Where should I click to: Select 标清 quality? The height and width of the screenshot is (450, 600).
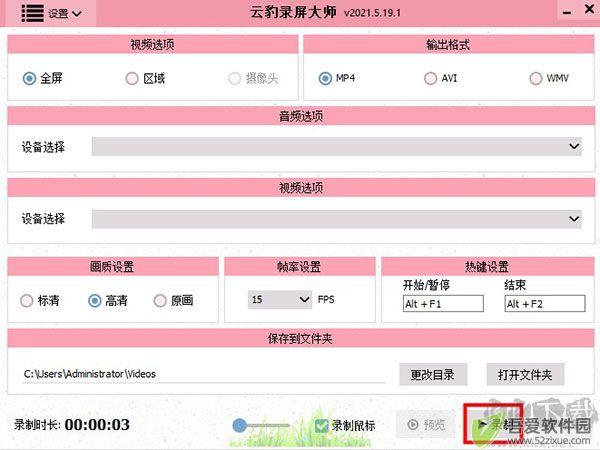click(40, 300)
